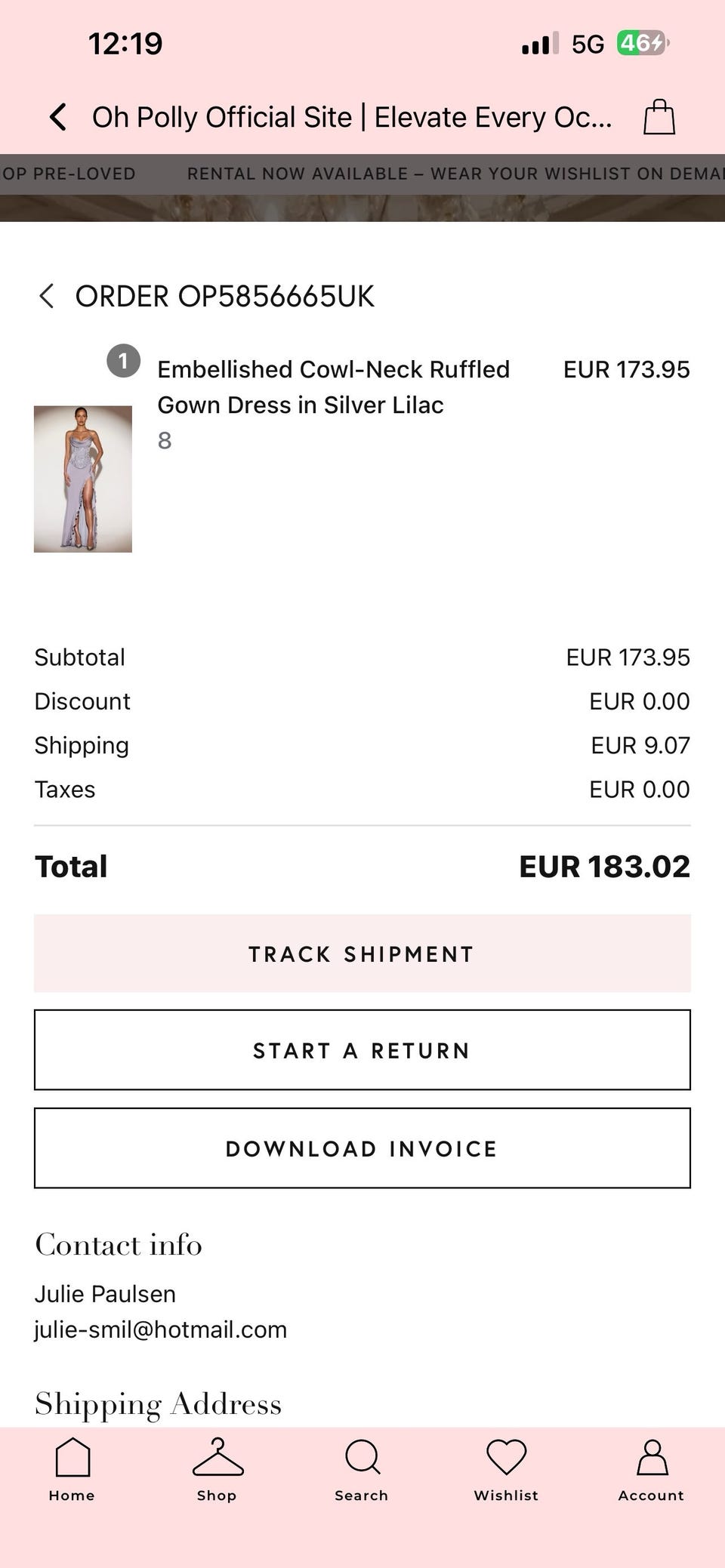This screenshot has width=725, height=1568.
Task: Tap the Oh Polly Official Site page title
Action: tap(352, 118)
